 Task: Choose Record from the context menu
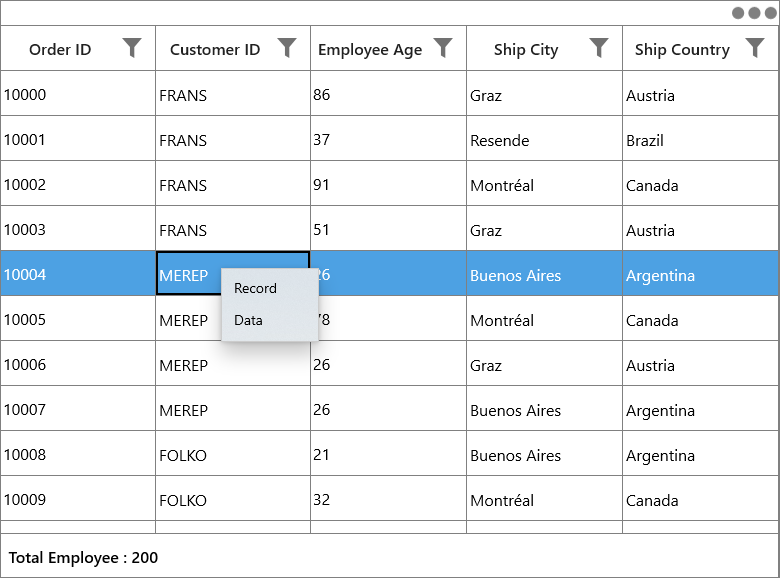270,288
